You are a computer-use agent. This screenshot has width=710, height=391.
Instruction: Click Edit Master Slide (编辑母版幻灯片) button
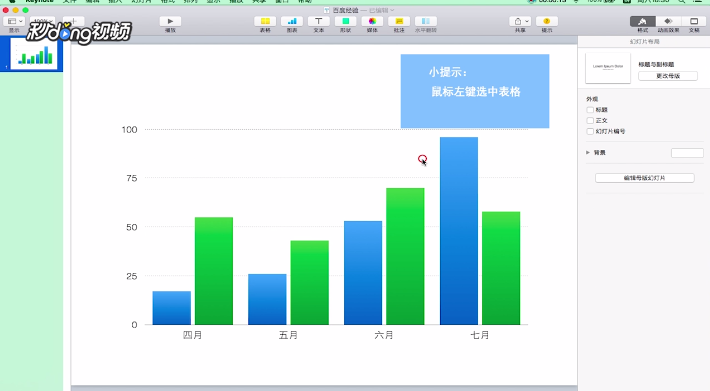(x=644, y=178)
